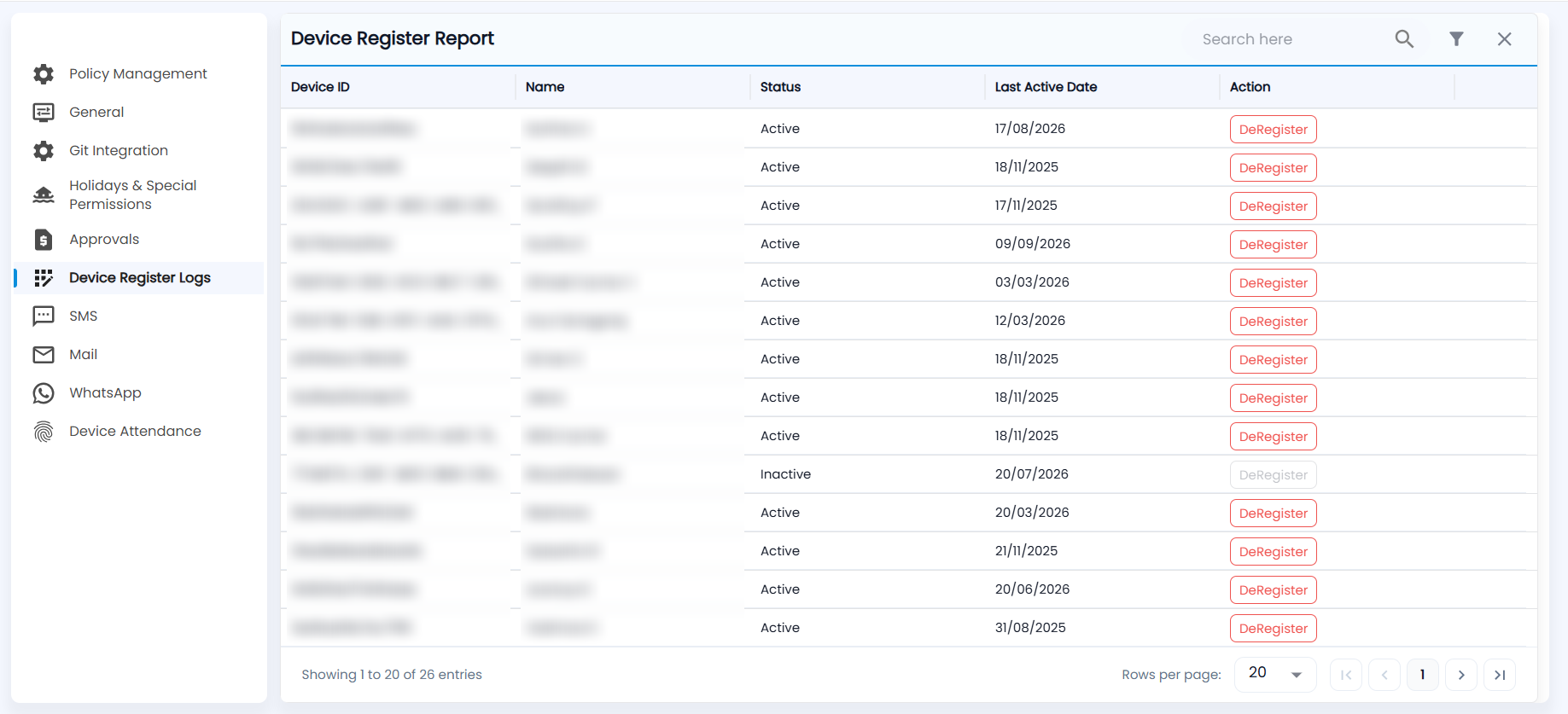Click the Policy Management gear icon
1568x714 pixels.
pyautogui.click(x=44, y=74)
